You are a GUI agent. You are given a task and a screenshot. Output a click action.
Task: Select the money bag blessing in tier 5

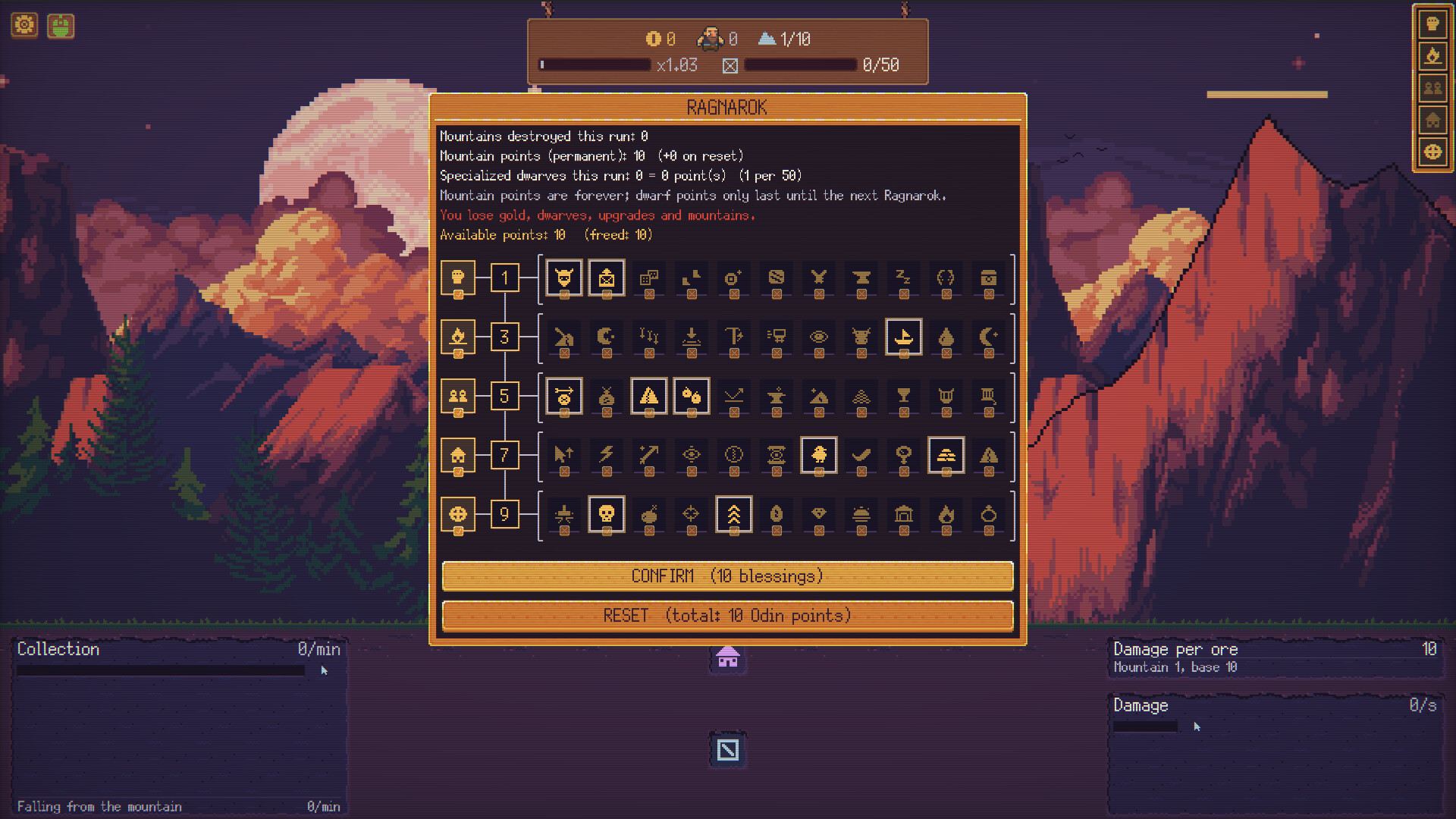coord(607,396)
